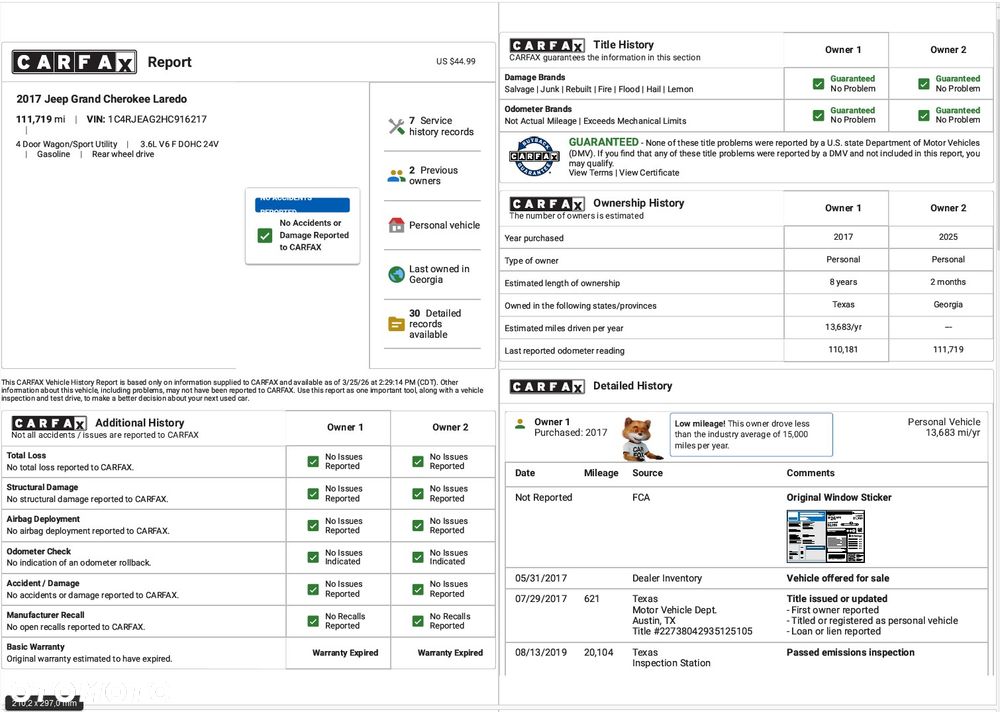Image resolution: width=1000 pixels, height=712 pixels.
Task: Select Owner 1 column in Title History
Action: 842,50
